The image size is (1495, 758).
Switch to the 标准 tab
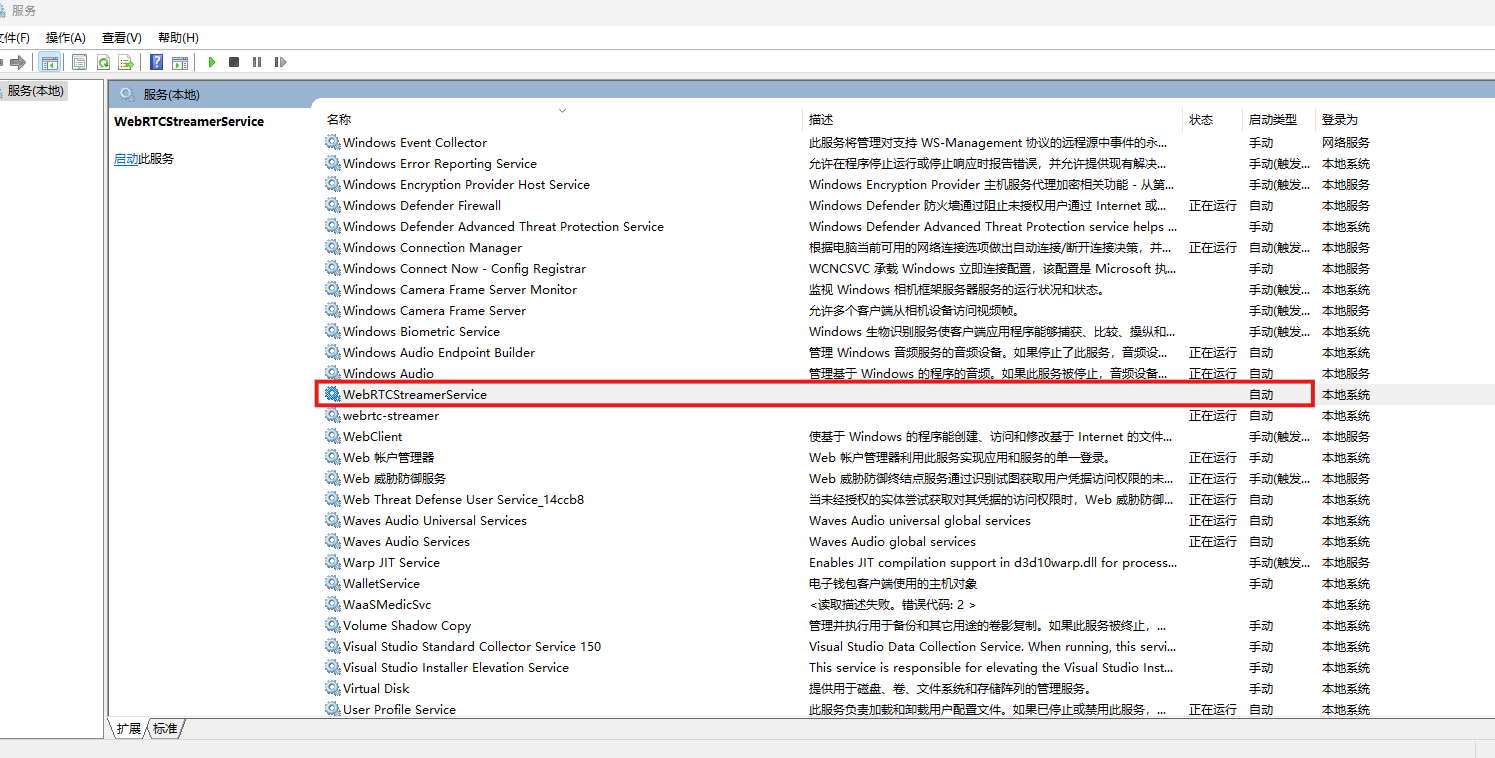click(165, 729)
